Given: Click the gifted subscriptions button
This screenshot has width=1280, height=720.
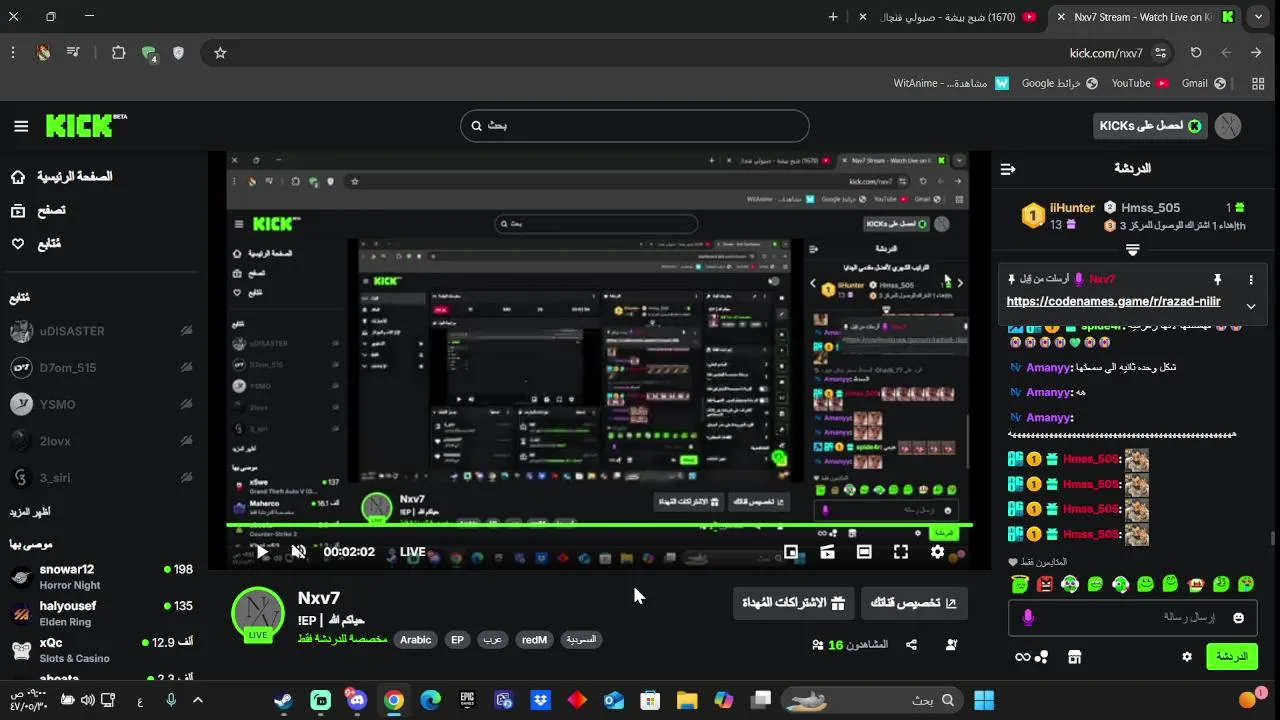Looking at the screenshot, I should pos(793,603).
